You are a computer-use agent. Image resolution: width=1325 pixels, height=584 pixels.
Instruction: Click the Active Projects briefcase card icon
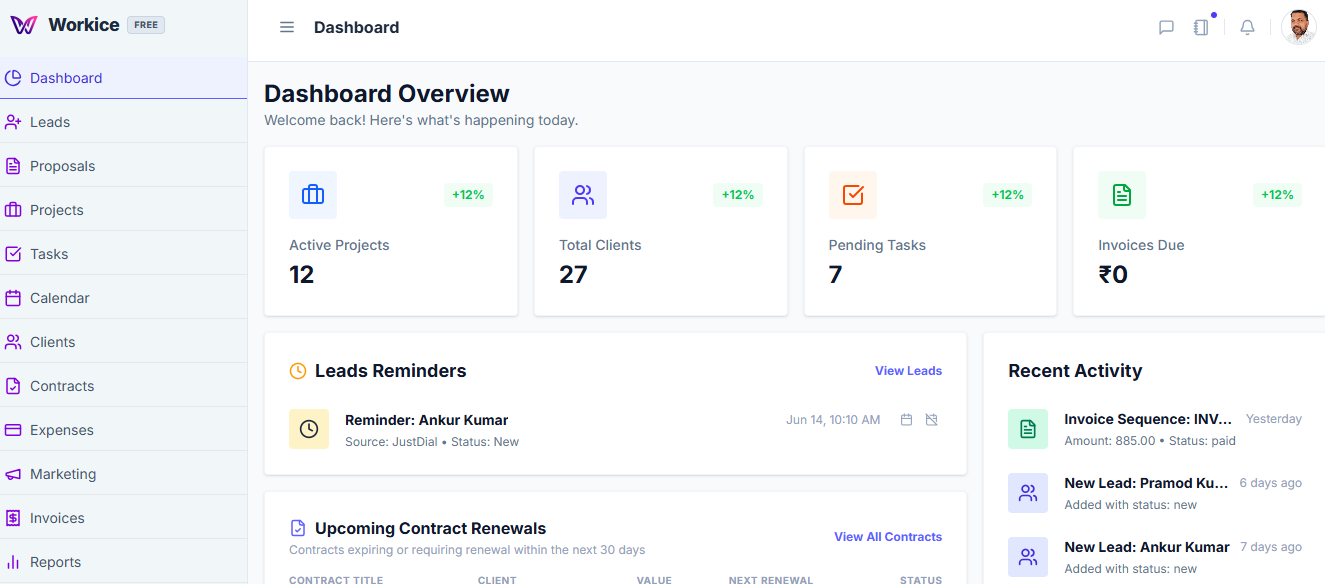click(313, 195)
